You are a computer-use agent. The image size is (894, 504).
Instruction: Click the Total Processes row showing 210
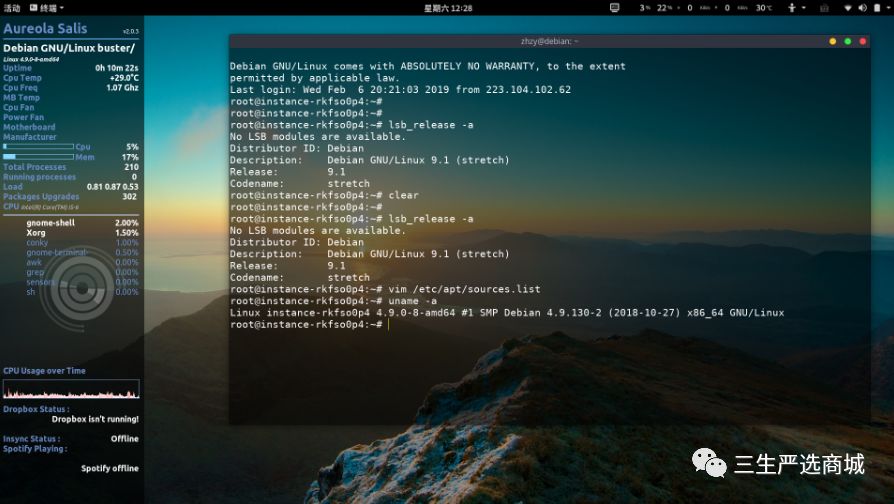pos(71,167)
